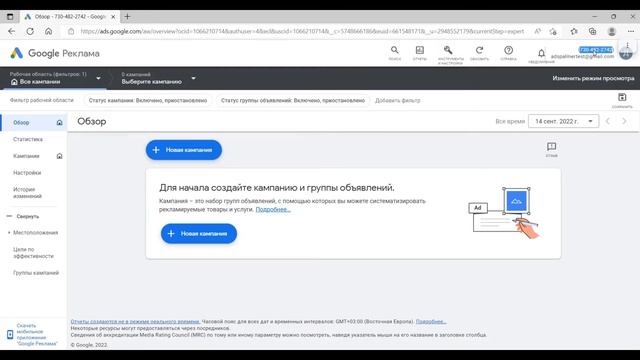Click Новая кампания button inside the card
The height and width of the screenshot is (360, 640).
(x=199, y=233)
